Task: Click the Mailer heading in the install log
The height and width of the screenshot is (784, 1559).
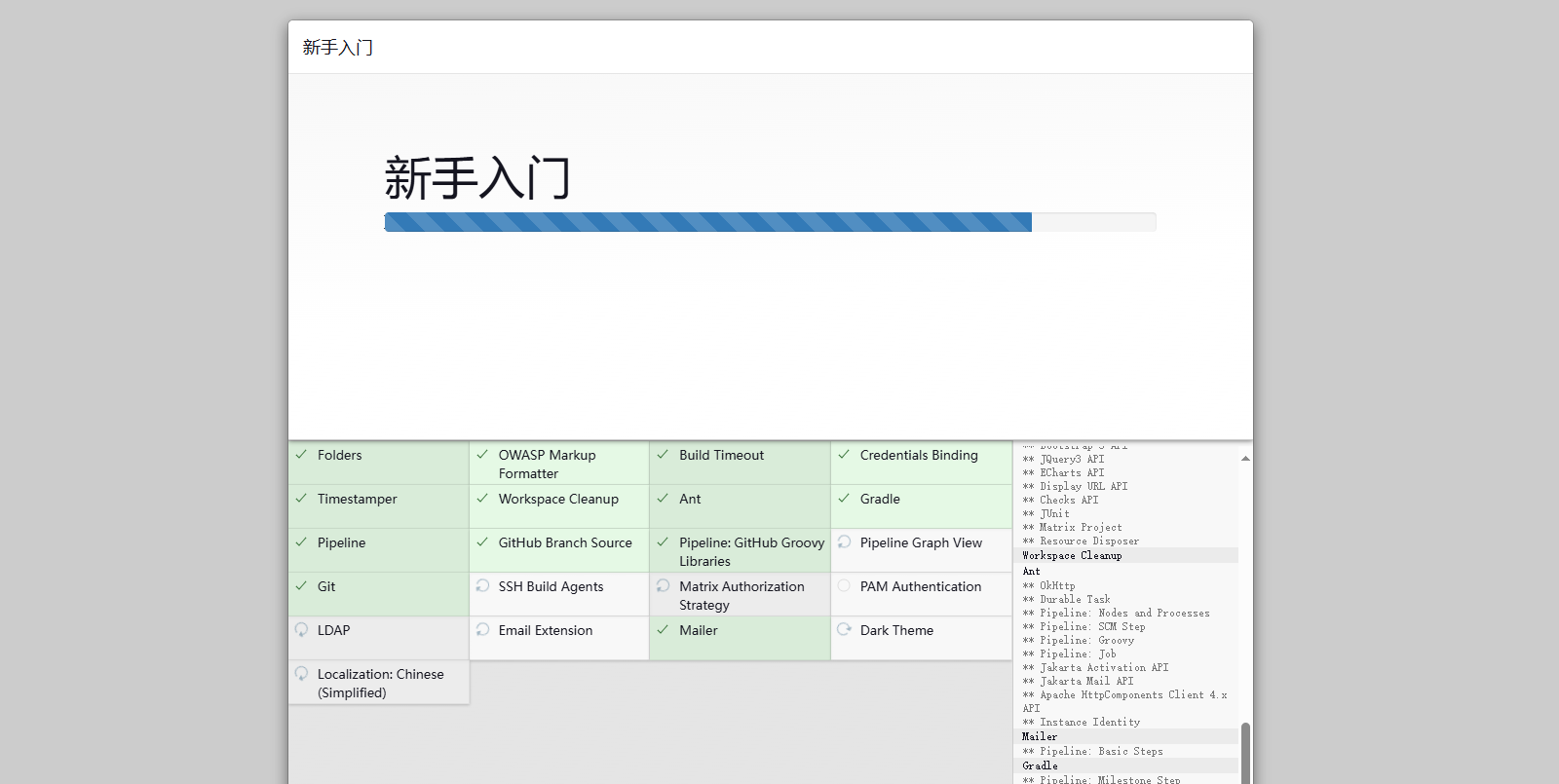Action: point(1040,736)
